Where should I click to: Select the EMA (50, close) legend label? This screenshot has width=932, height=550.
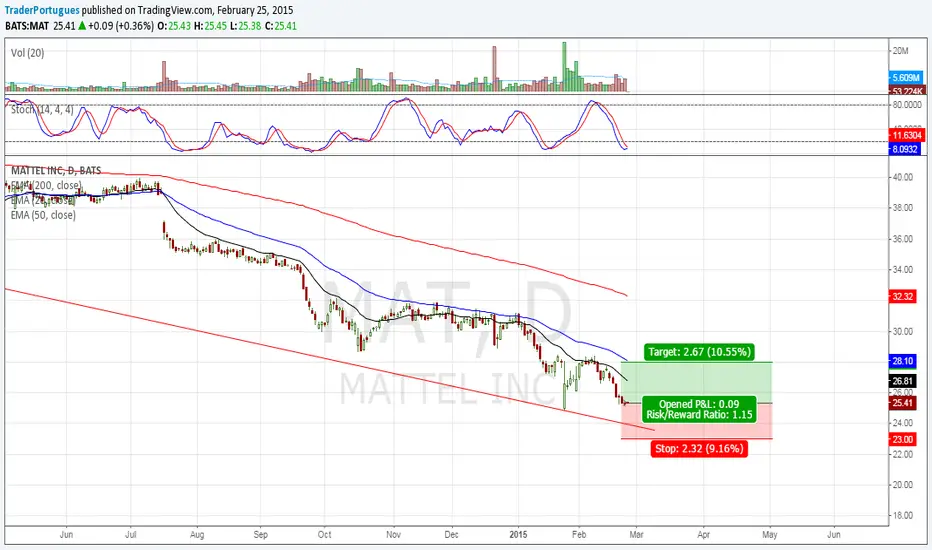point(43,215)
